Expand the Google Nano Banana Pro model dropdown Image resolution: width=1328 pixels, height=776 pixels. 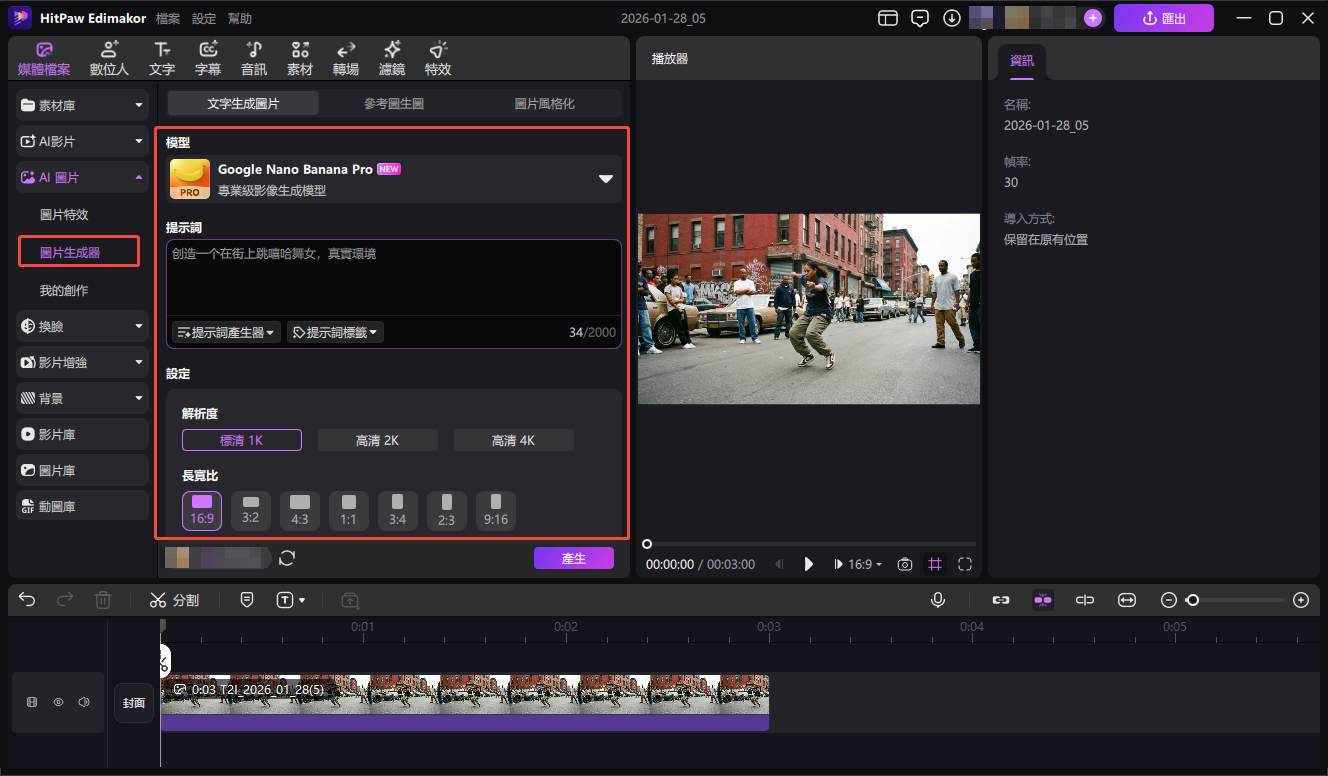pyautogui.click(x=605, y=179)
